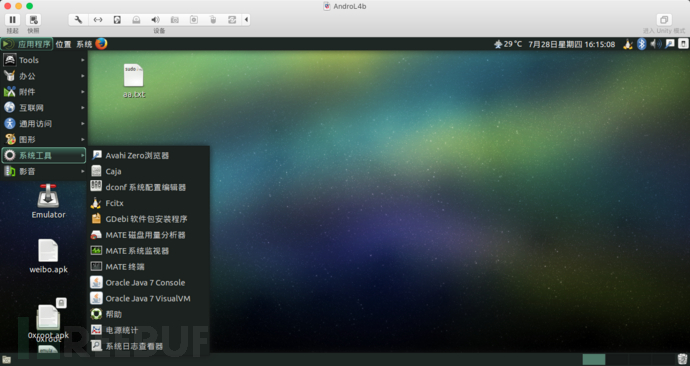Select the Emulator desktop launcher
This screenshot has width=690, height=366.
[x=48, y=201]
